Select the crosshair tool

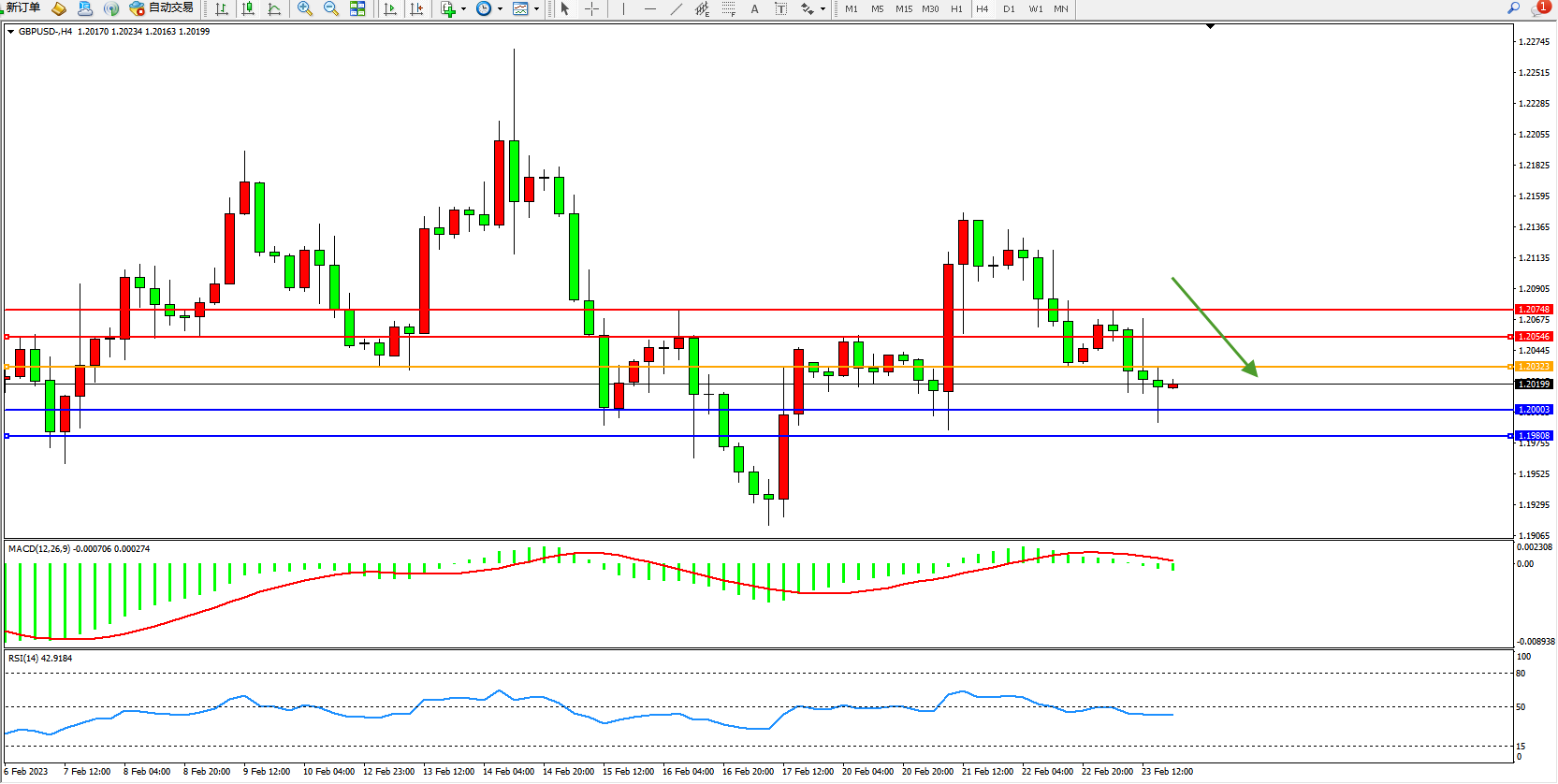[x=592, y=9]
